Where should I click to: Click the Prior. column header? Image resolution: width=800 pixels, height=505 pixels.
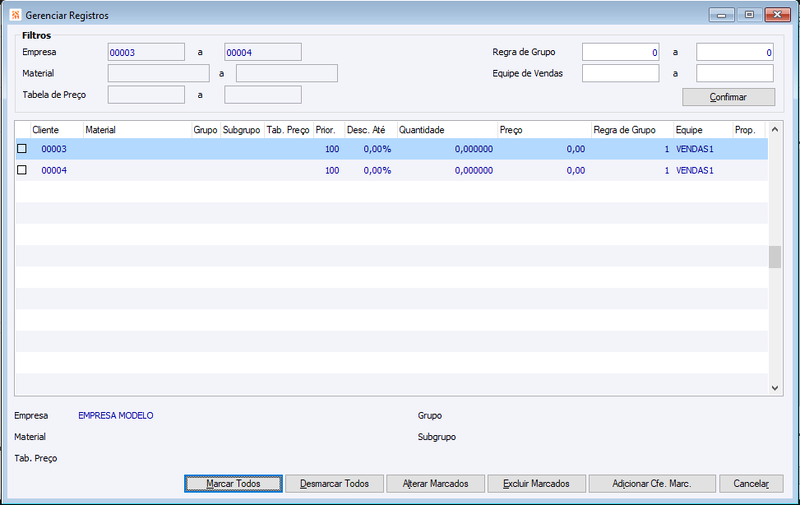(x=329, y=130)
